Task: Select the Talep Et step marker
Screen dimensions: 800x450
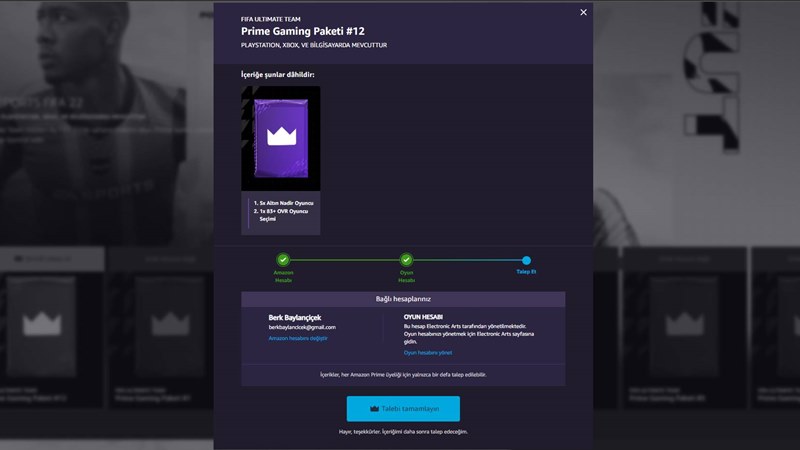Action: [x=527, y=260]
